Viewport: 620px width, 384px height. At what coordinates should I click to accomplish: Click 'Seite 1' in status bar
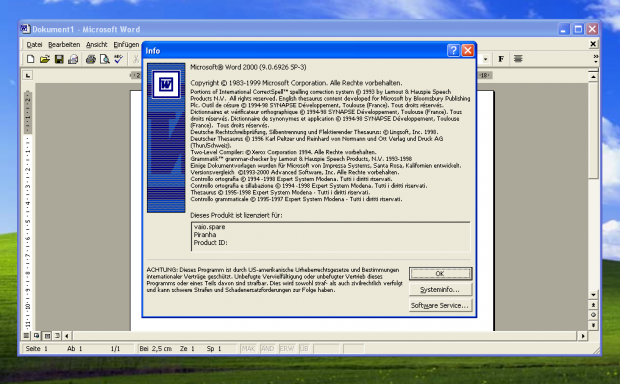point(36,348)
